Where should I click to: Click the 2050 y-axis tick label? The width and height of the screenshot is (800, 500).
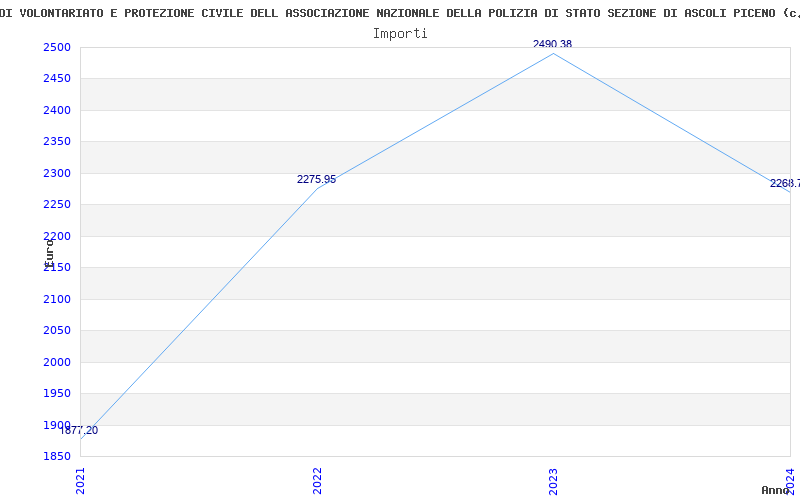coord(57,331)
